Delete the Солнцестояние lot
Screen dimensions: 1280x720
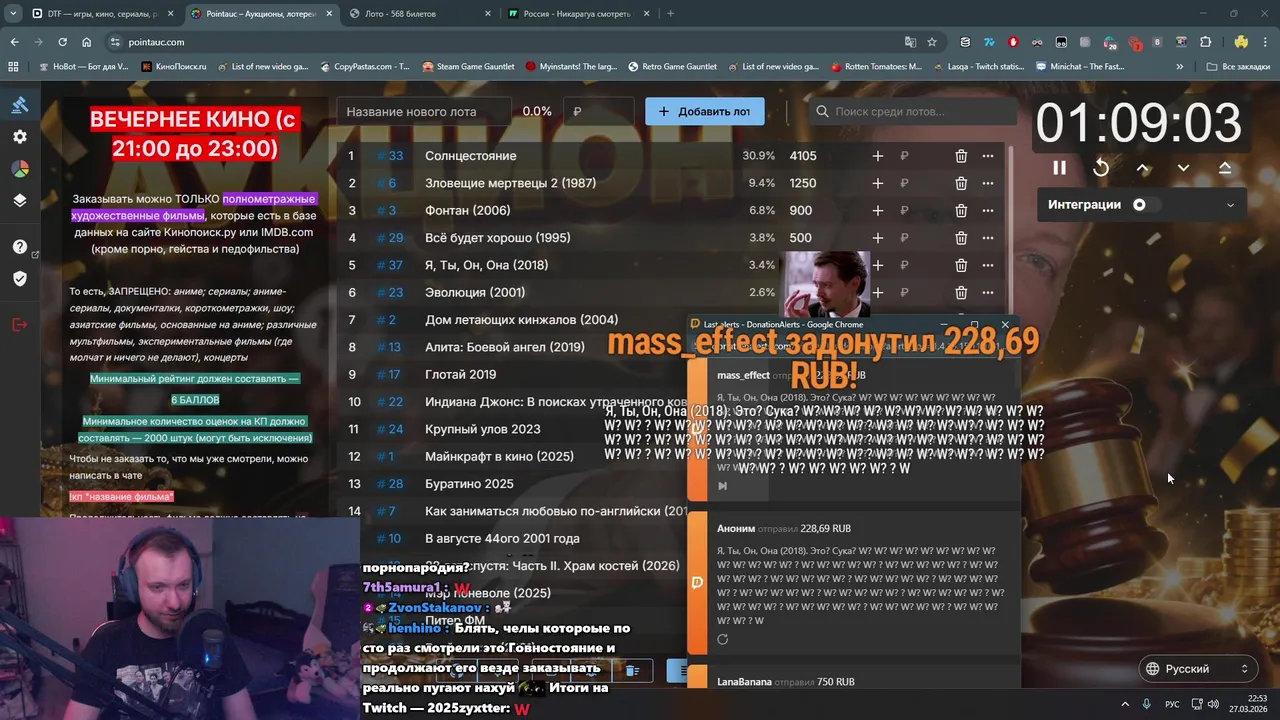(961, 156)
